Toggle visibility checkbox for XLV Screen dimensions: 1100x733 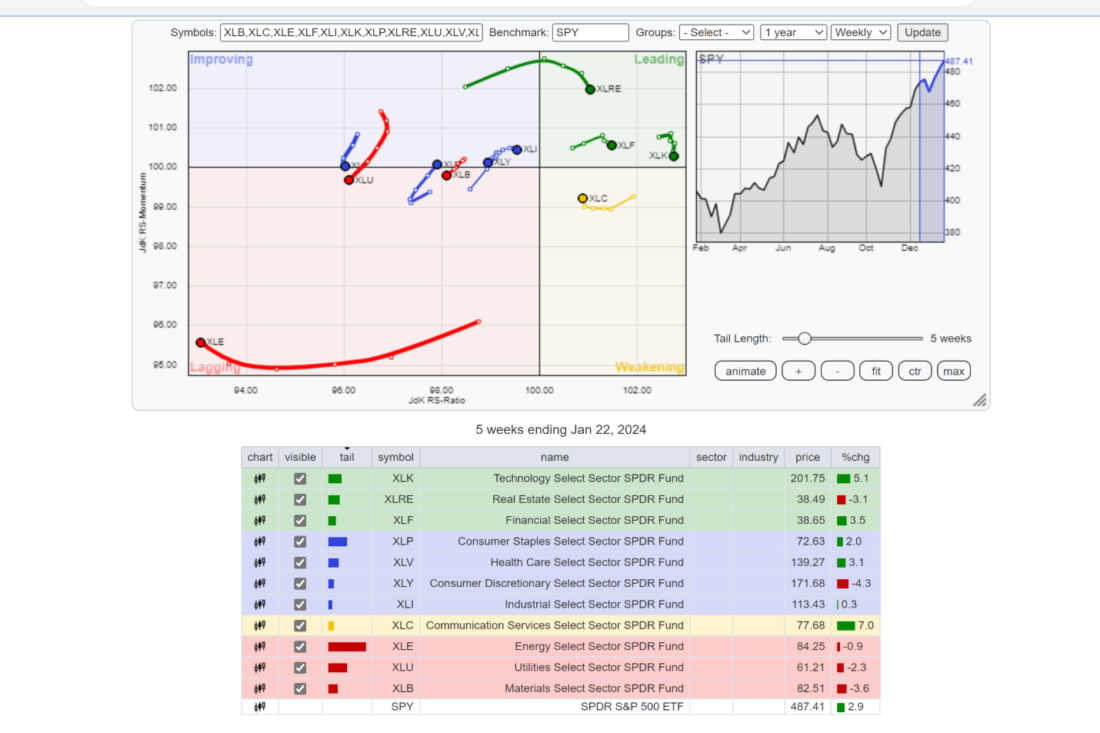tap(300, 563)
